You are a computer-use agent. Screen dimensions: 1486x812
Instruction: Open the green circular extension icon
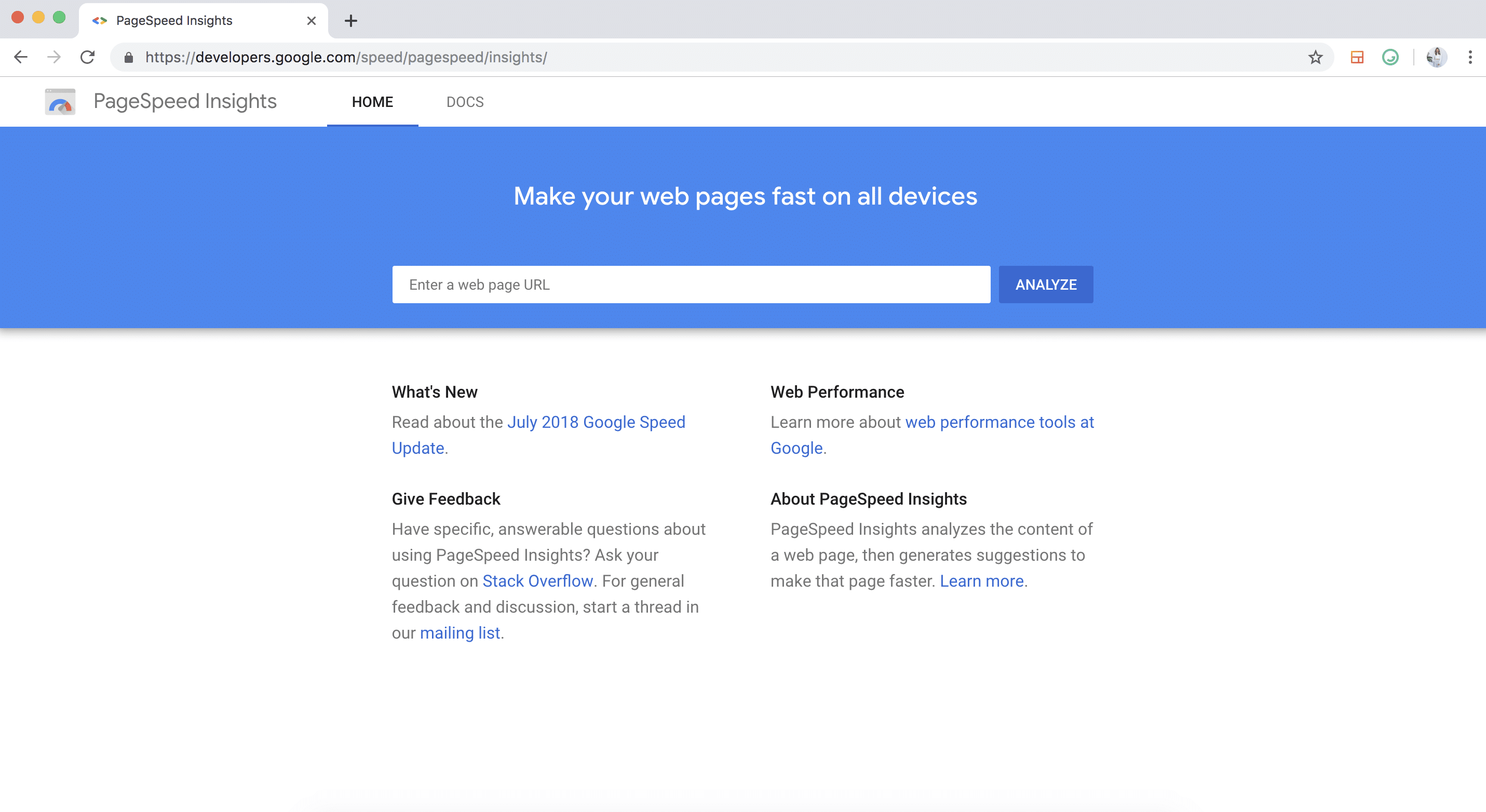pos(1390,57)
